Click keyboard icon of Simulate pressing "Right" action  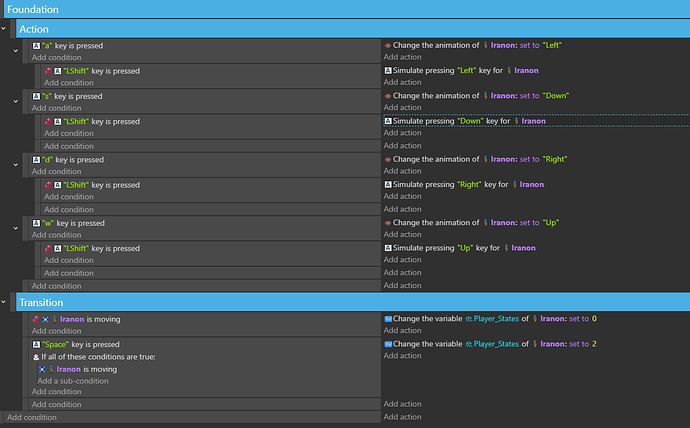click(x=388, y=184)
